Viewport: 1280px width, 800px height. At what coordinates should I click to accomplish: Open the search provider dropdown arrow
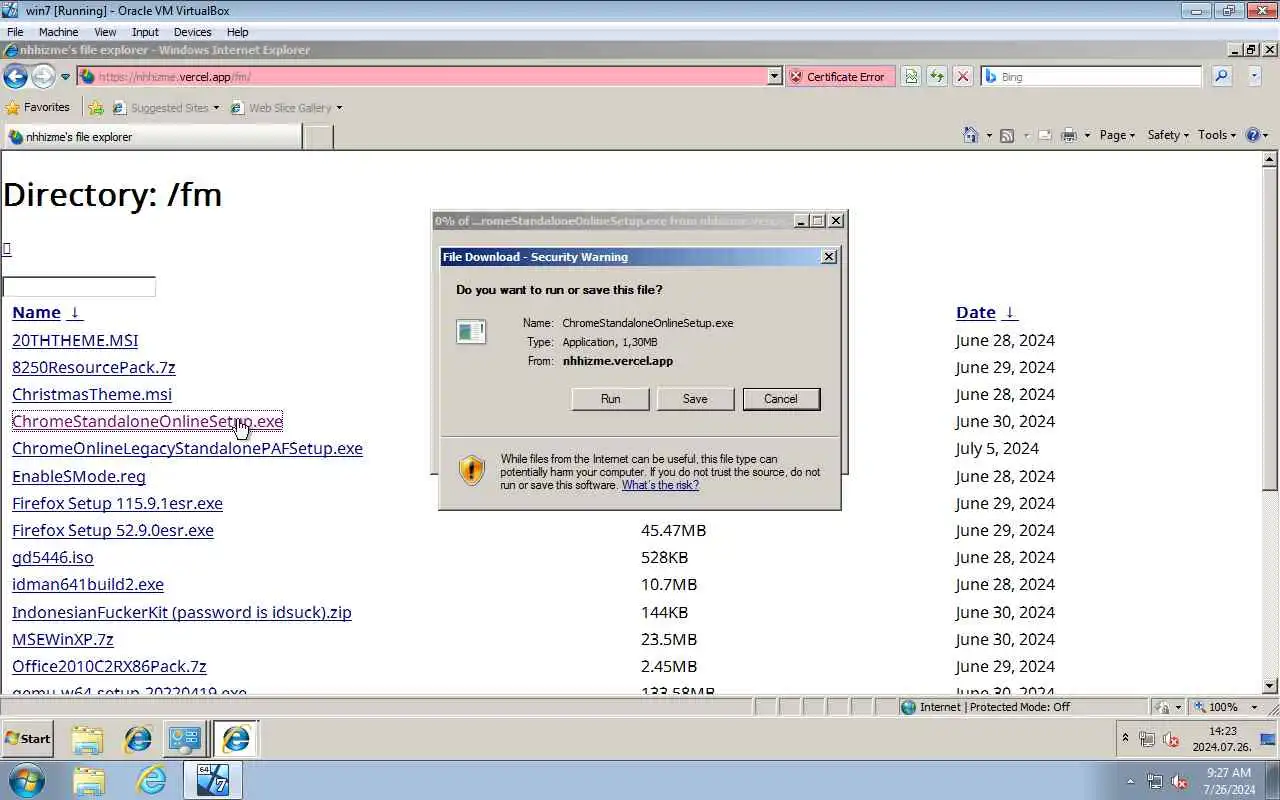(x=1254, y=76)
